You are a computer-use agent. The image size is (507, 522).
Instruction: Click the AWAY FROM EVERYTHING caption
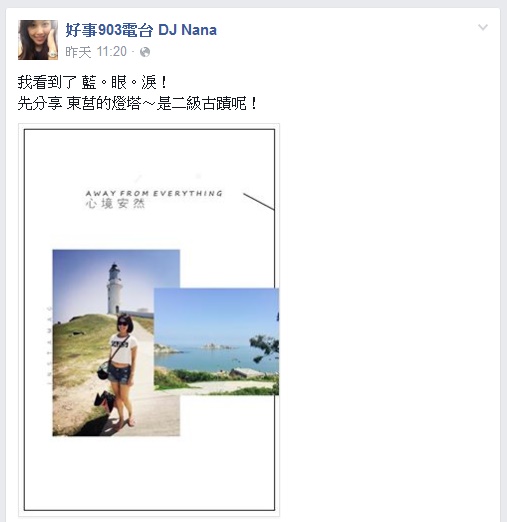[154, 193]
